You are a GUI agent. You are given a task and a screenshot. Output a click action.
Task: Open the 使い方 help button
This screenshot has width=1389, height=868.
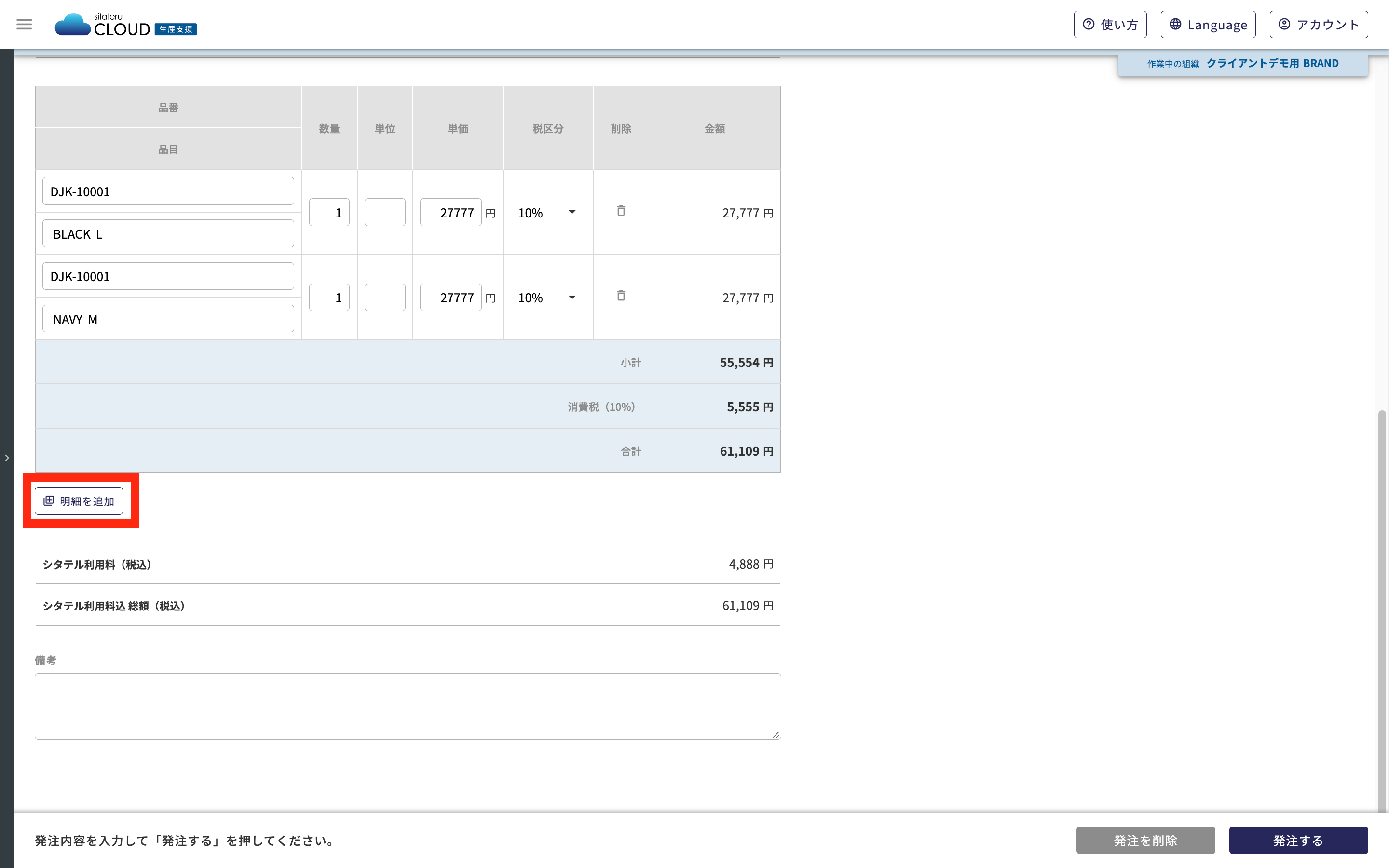tap(1109, 24)
